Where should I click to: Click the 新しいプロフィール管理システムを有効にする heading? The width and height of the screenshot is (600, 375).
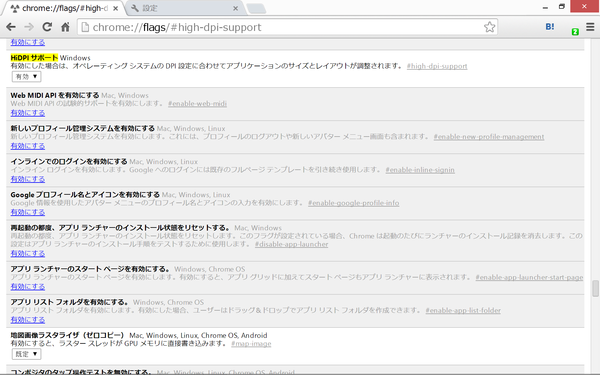[83, 128]
